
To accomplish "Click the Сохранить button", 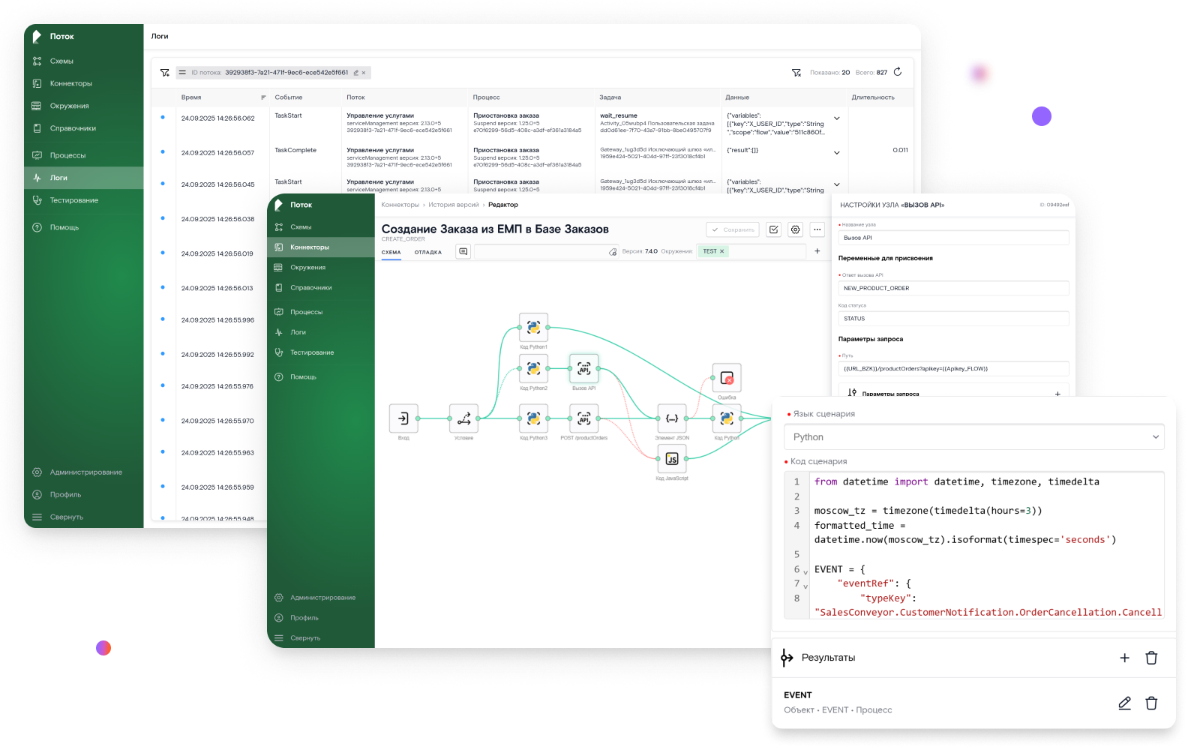I will click(x=732, y=229).
